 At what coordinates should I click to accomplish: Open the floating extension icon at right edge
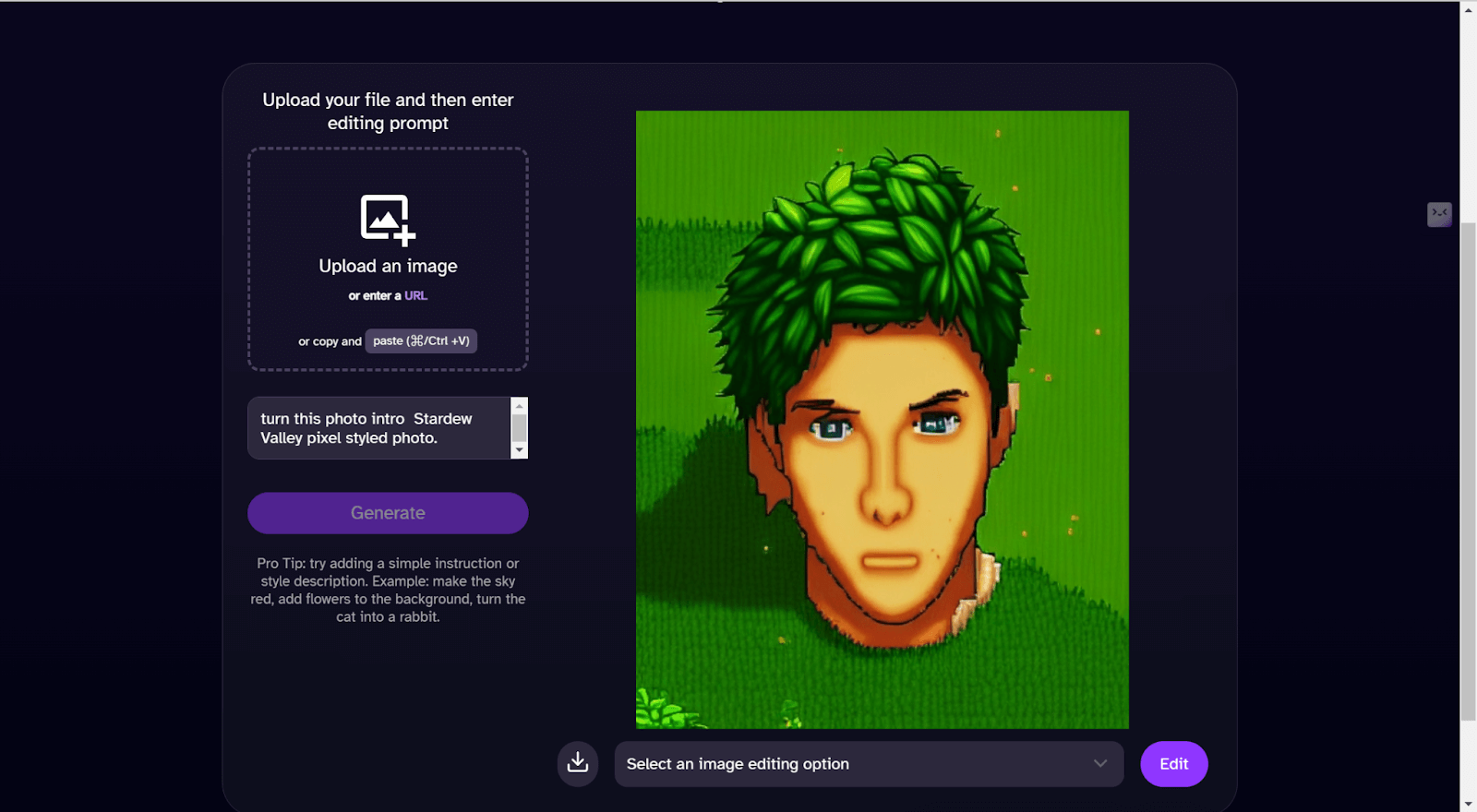coord(1439,214)
